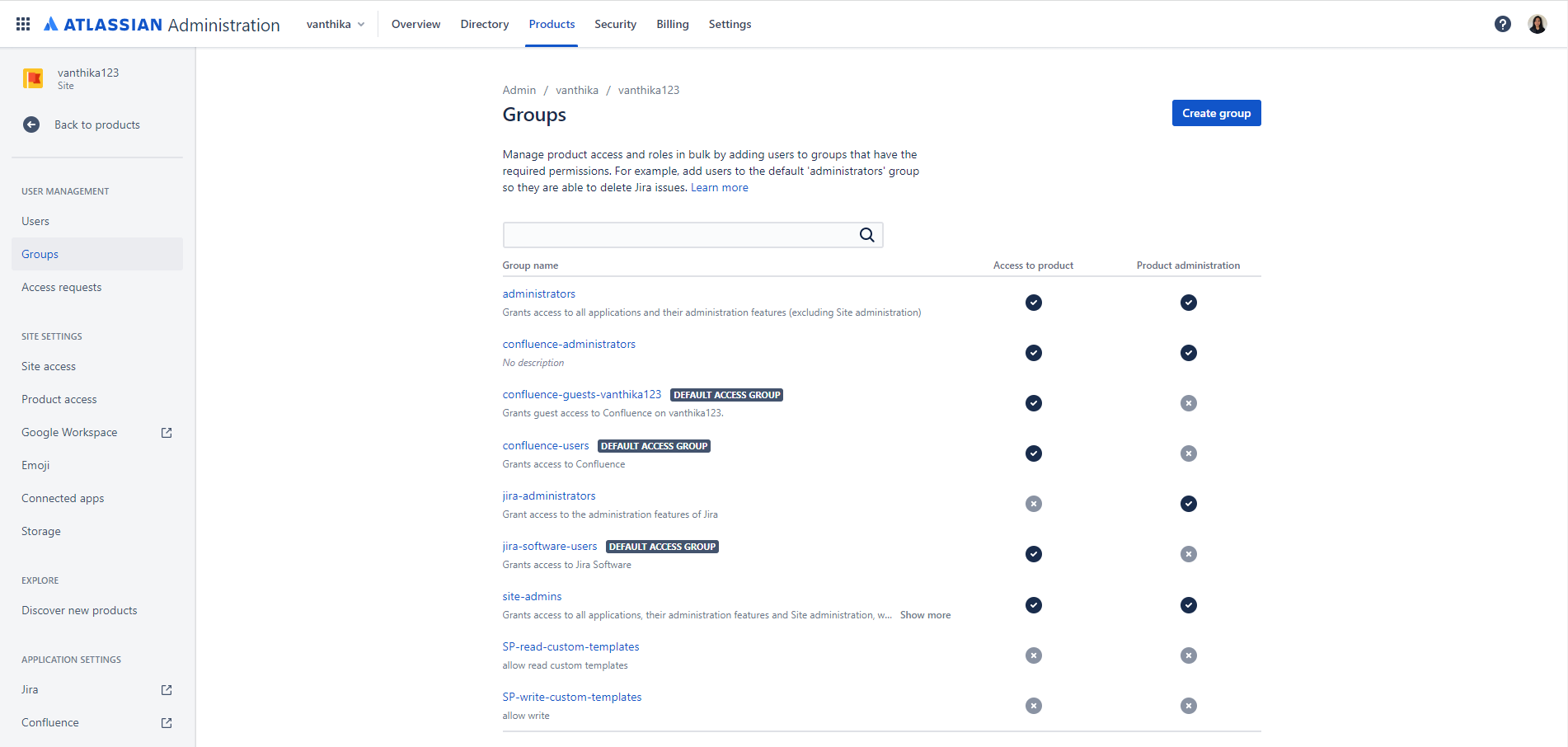Image resolution: width=1568 pixels, height=747 pixels.
Task: Open the user profile avatar
Action: click(1537, 24)
